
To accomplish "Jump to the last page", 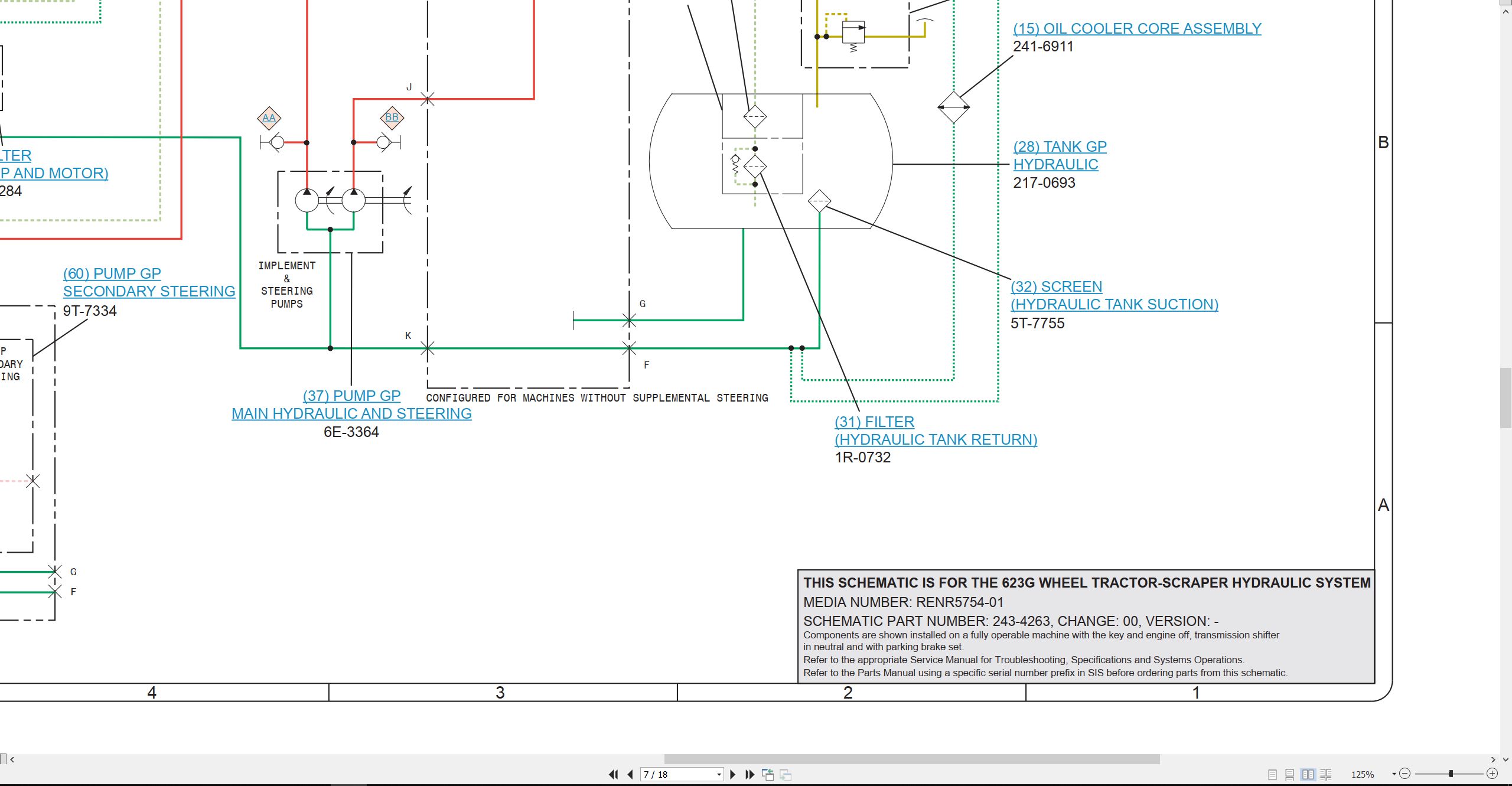I will (x=750, y=774).
